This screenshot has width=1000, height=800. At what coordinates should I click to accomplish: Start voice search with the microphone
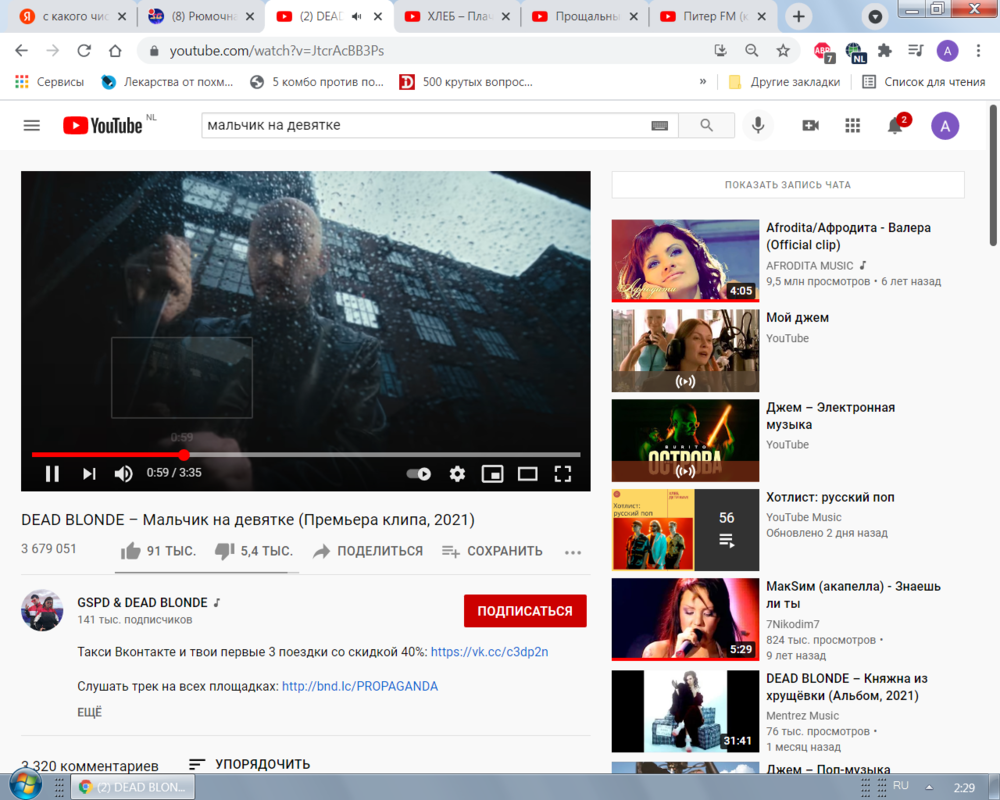tap(758, 126)
